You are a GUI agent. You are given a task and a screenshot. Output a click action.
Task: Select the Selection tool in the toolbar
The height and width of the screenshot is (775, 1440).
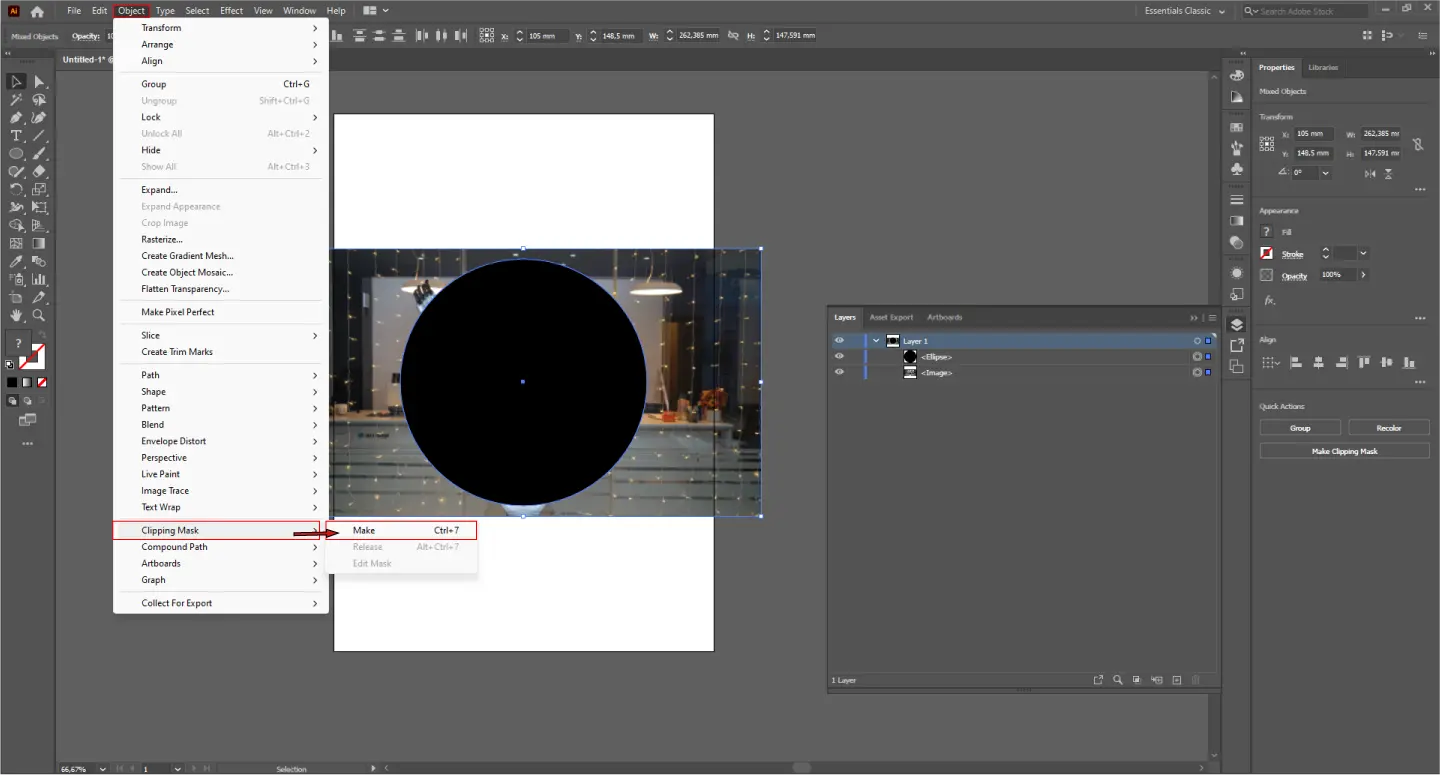(x=17, y=82)
